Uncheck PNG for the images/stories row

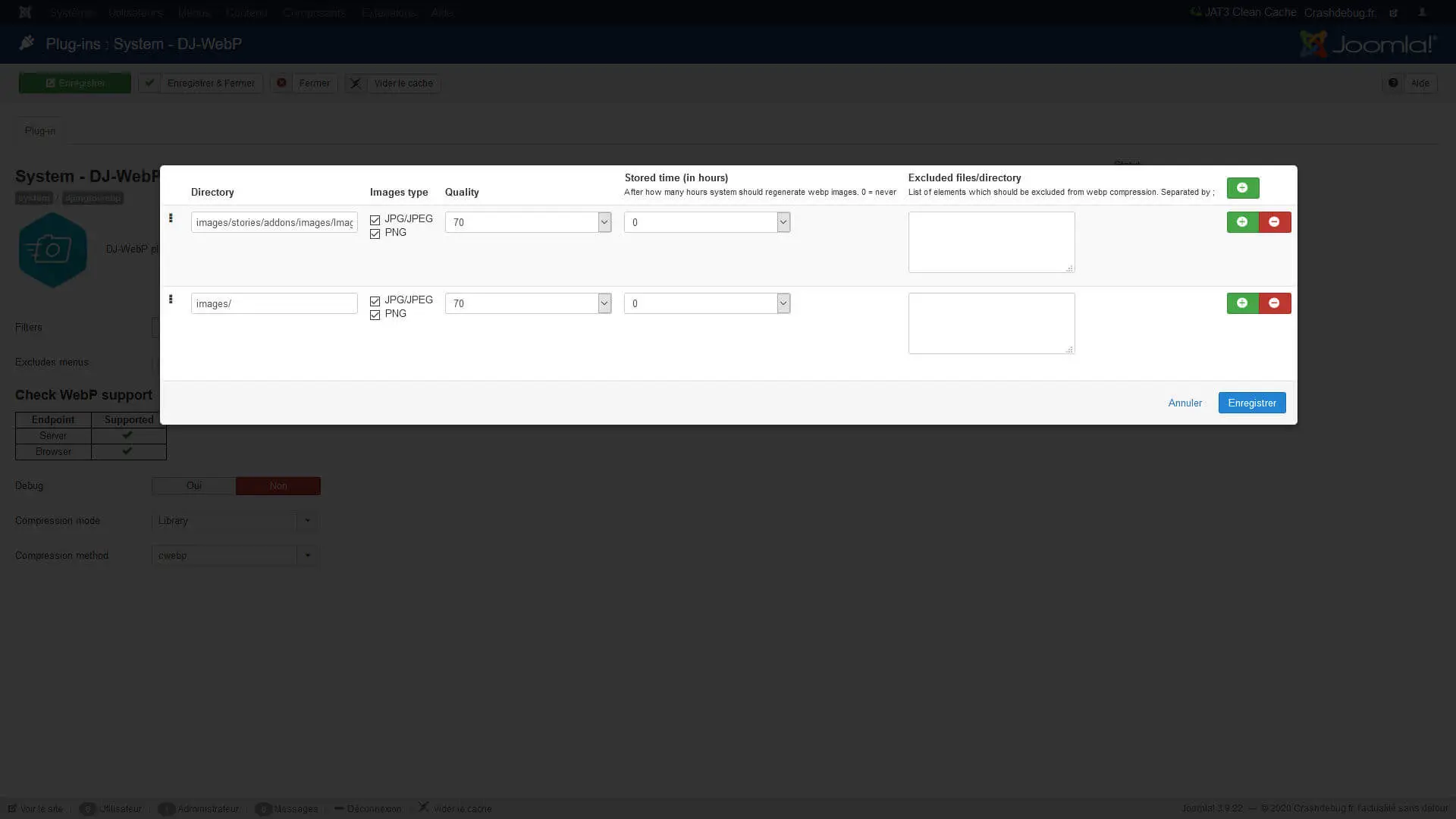(375, 234)
